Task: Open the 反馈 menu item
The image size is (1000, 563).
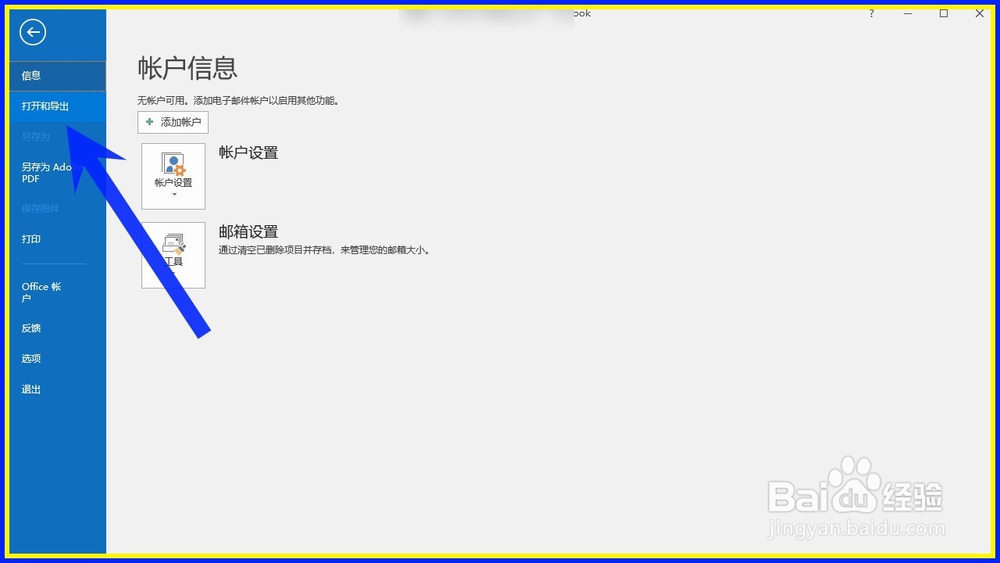Action: coord(57,328)
